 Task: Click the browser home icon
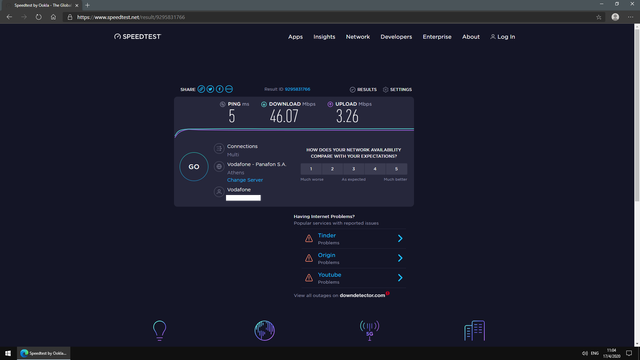(x=53, y=17)
